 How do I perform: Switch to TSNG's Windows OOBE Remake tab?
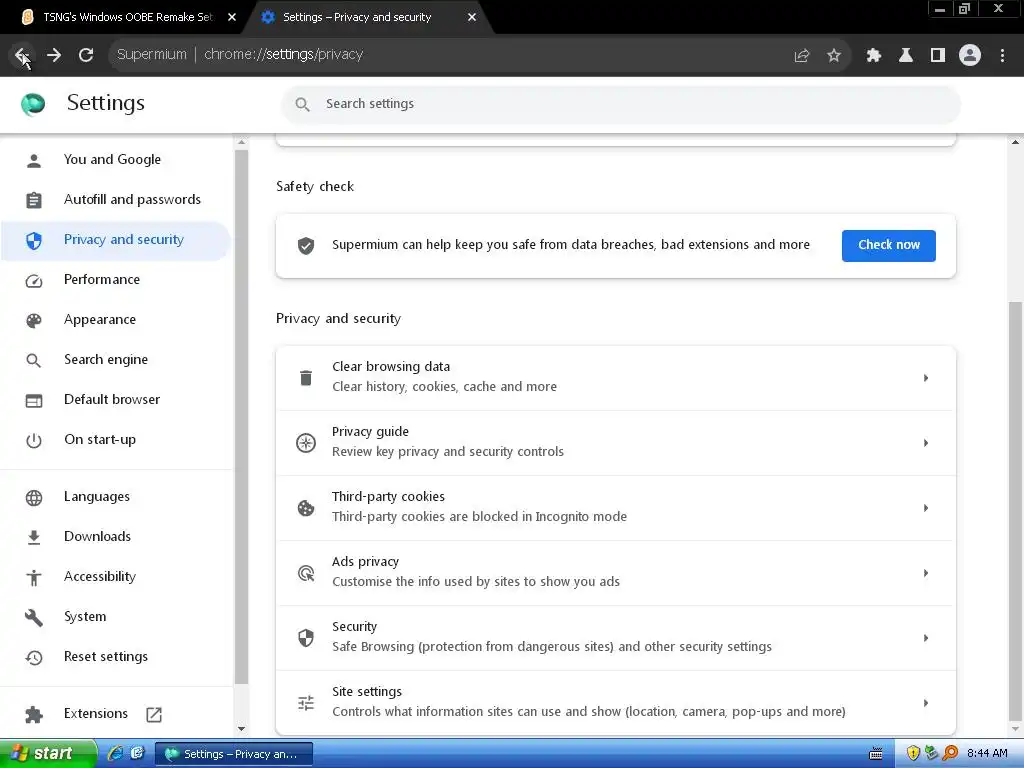pyautogui.click(x=127, y=17)
